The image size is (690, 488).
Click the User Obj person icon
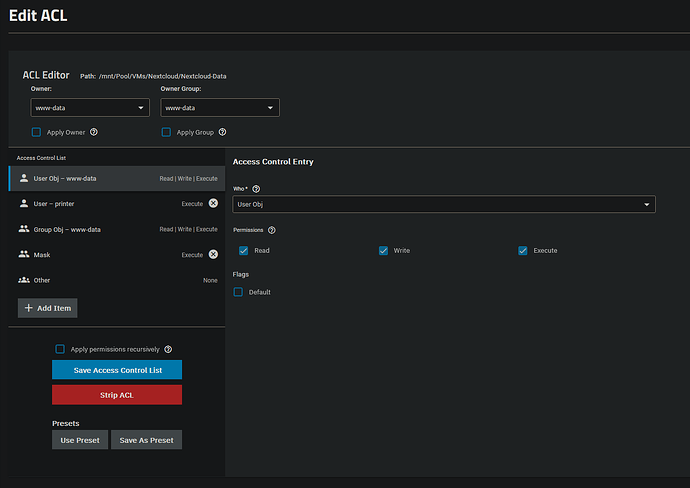[x=24, y=178]
